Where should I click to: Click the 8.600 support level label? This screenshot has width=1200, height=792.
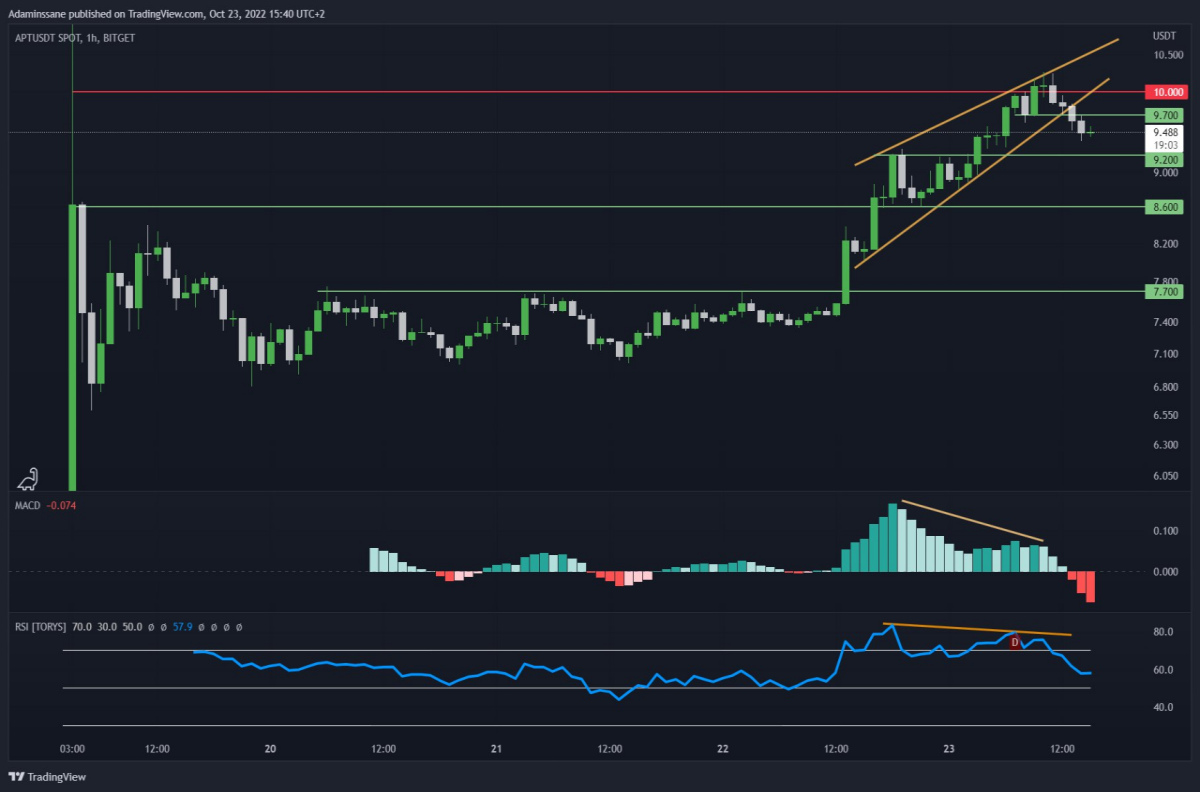1166,207
